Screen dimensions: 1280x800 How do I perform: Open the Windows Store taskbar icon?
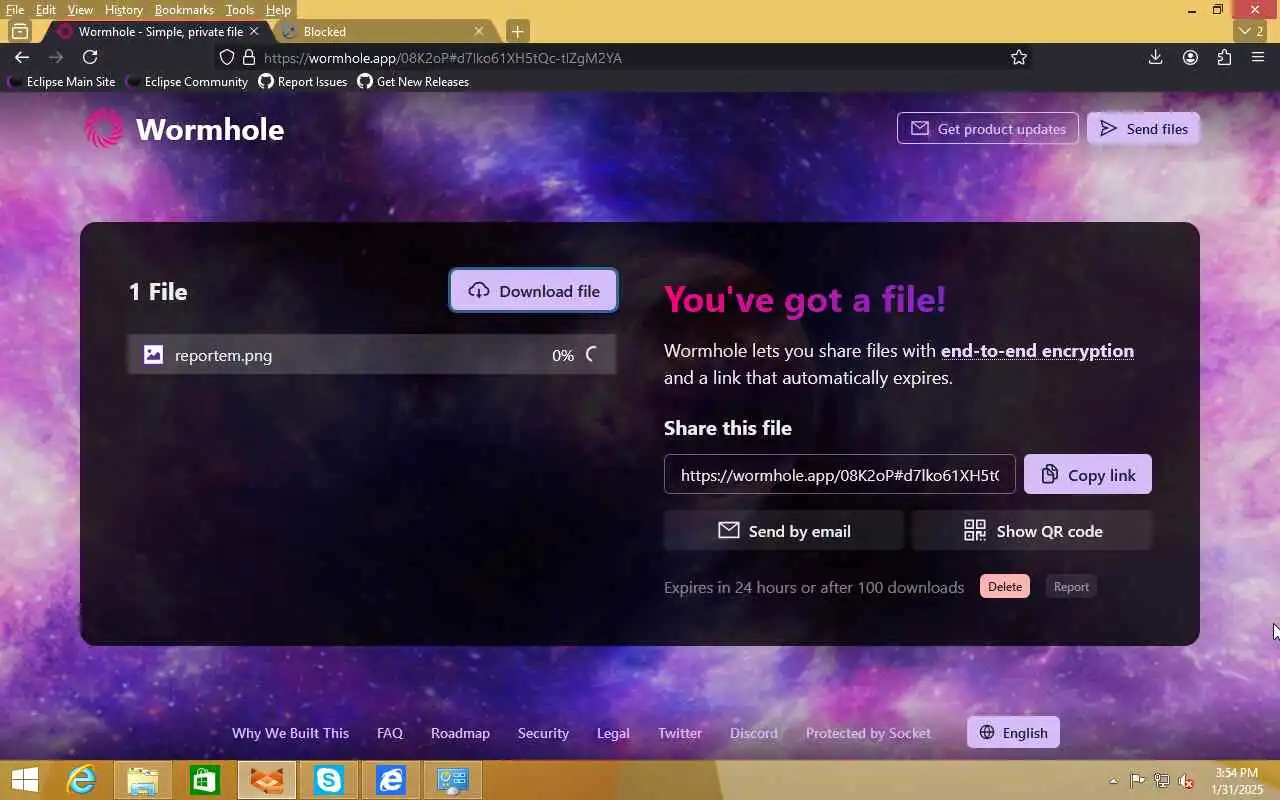(205, 780)
